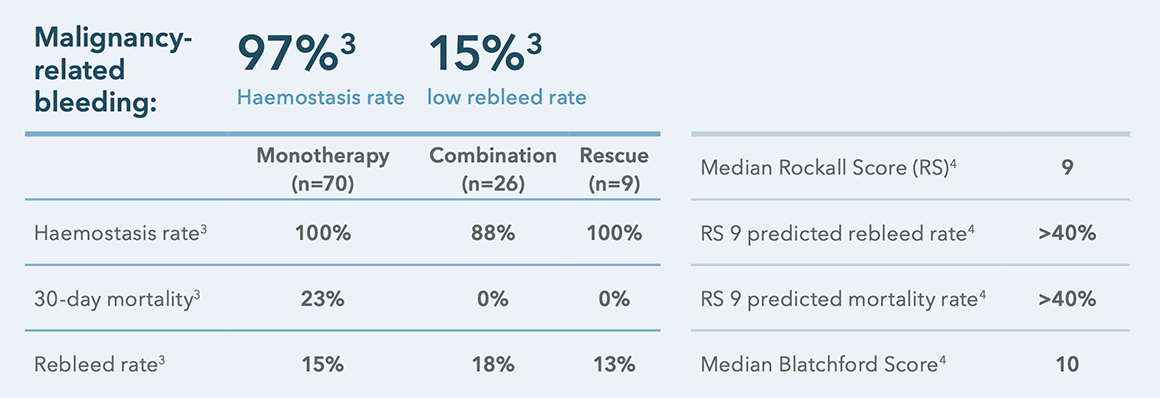Image resolution: width=1160 pixels, height=398 pixels.
Task: Click the Median Rockall Score value 9
Action: point(1068,168)
